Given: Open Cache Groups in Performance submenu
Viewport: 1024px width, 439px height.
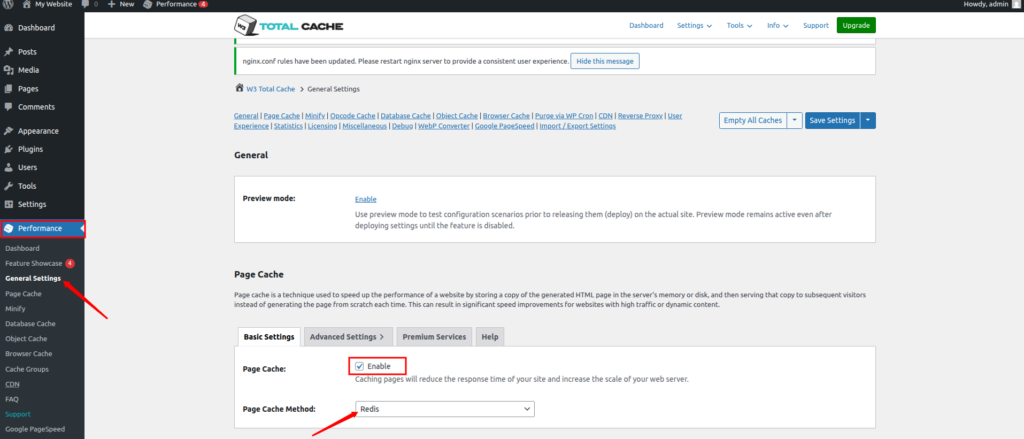Looking at the screenshot, I should (27, 369).
